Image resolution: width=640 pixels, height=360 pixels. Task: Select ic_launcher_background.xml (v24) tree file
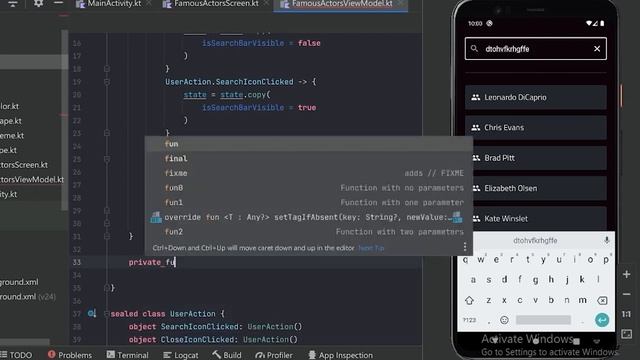[28, 297]
